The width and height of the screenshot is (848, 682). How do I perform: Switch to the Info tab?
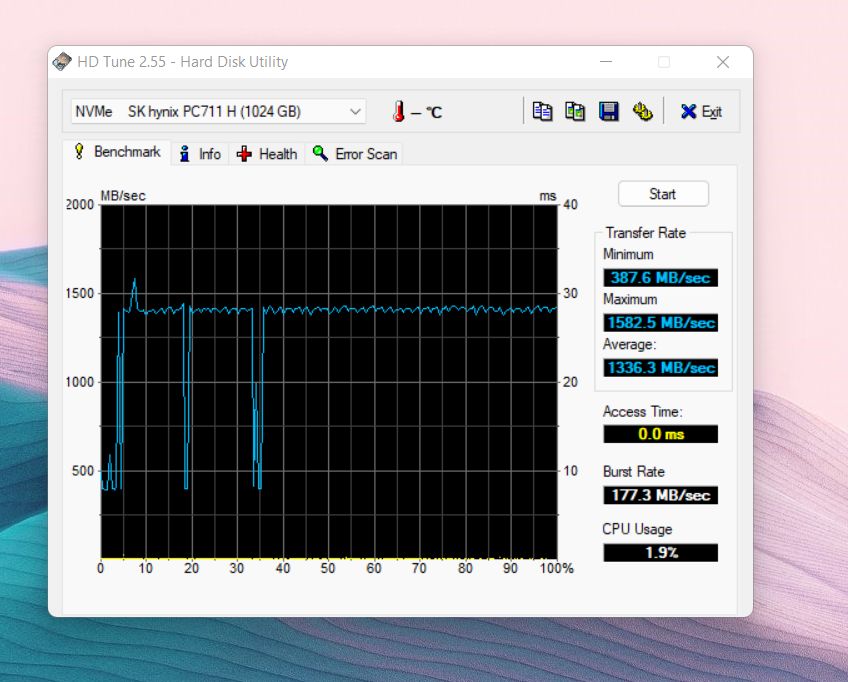[200, 154]
